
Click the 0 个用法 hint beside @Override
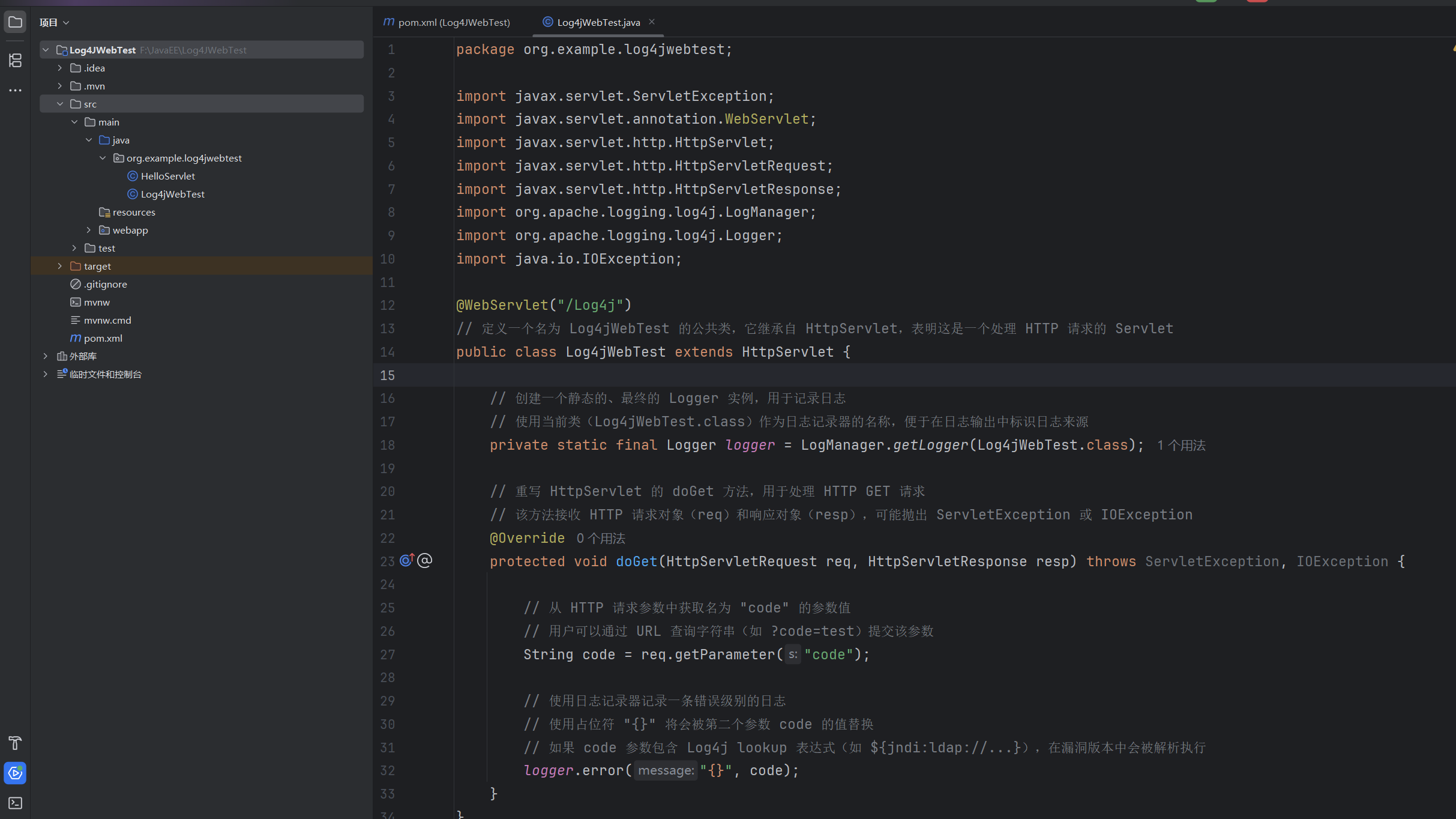[x=601, y=539]
